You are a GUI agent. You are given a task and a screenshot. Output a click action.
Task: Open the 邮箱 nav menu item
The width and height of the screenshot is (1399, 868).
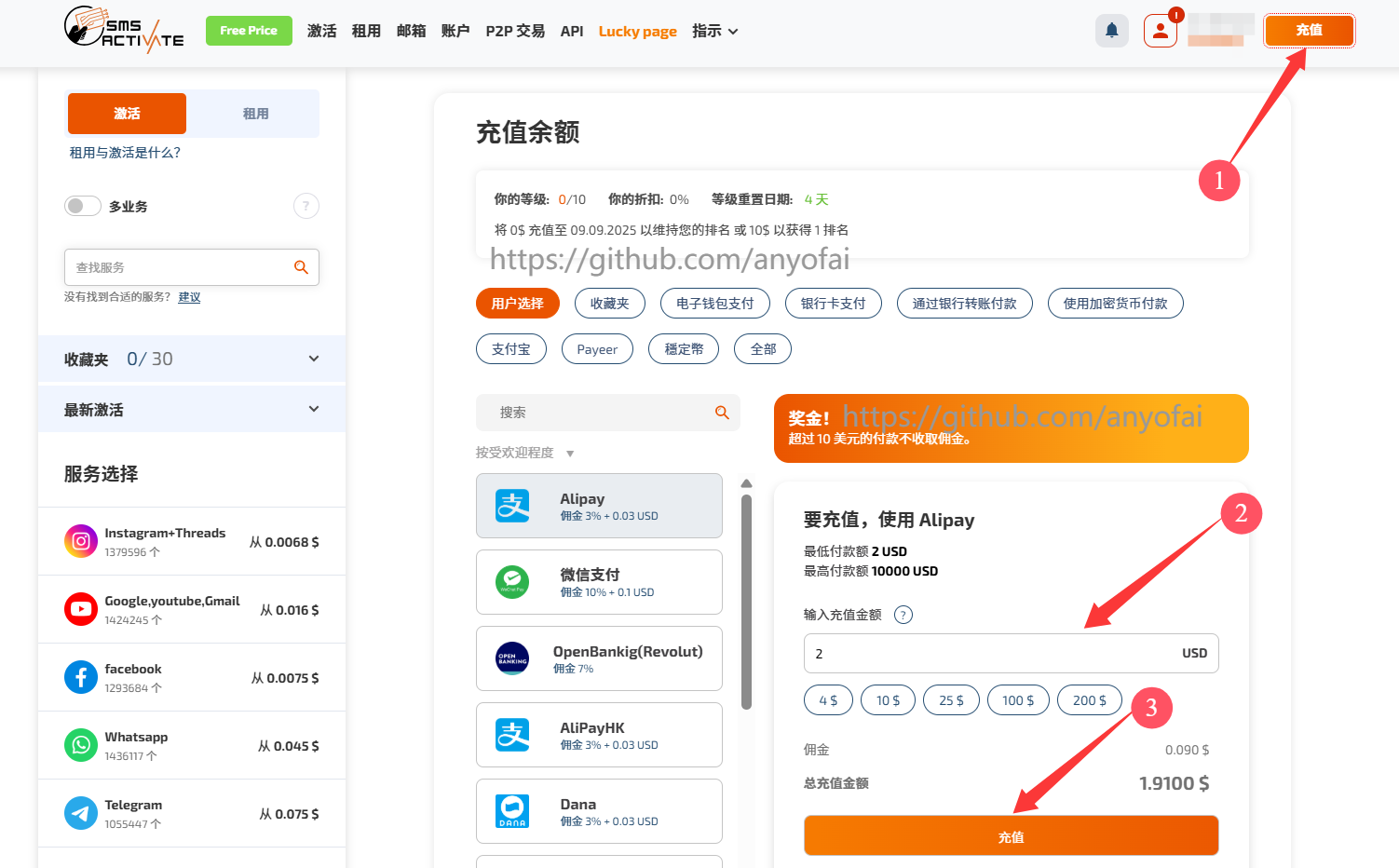click(411, 31)
